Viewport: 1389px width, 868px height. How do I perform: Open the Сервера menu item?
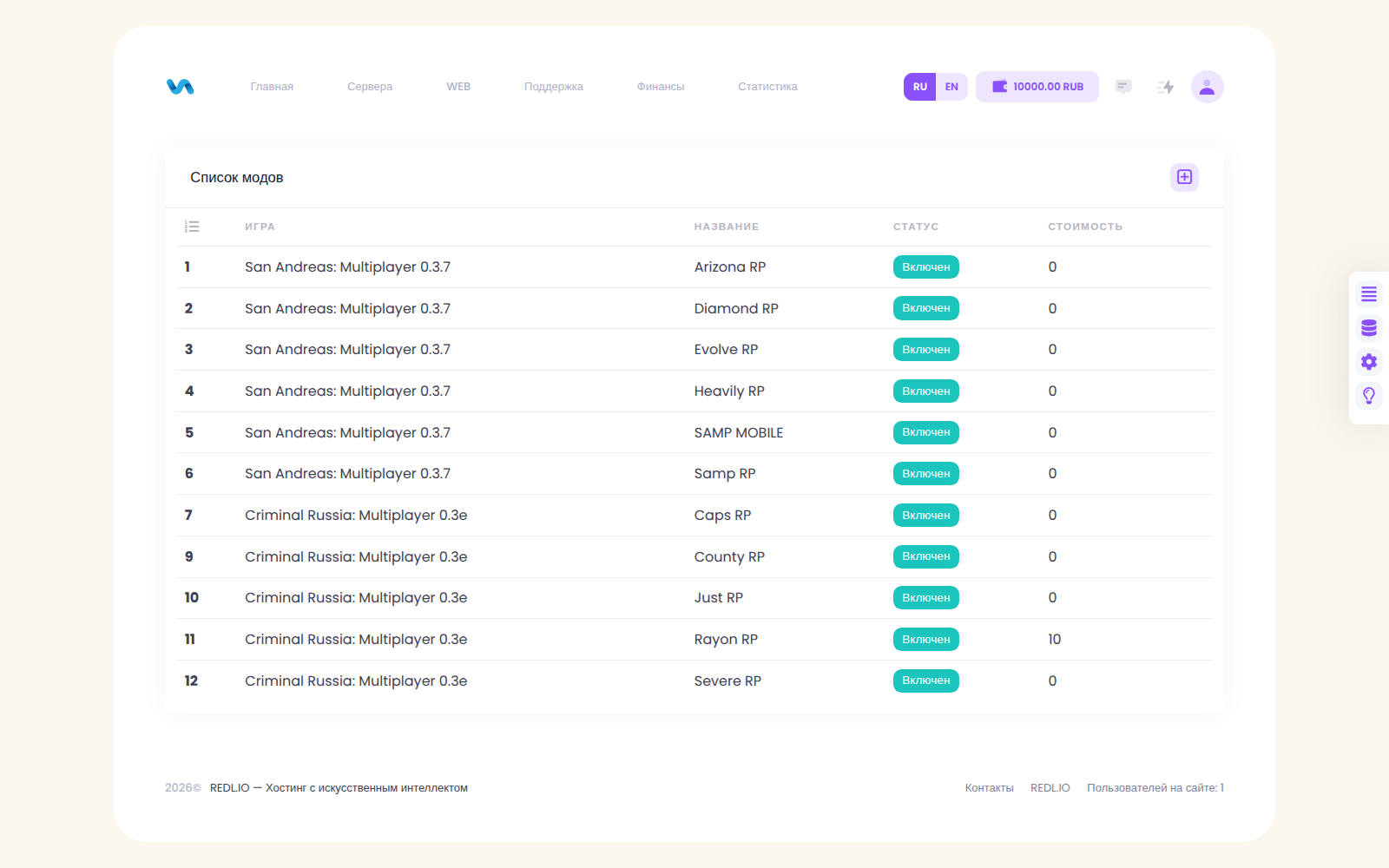point(370,87)
